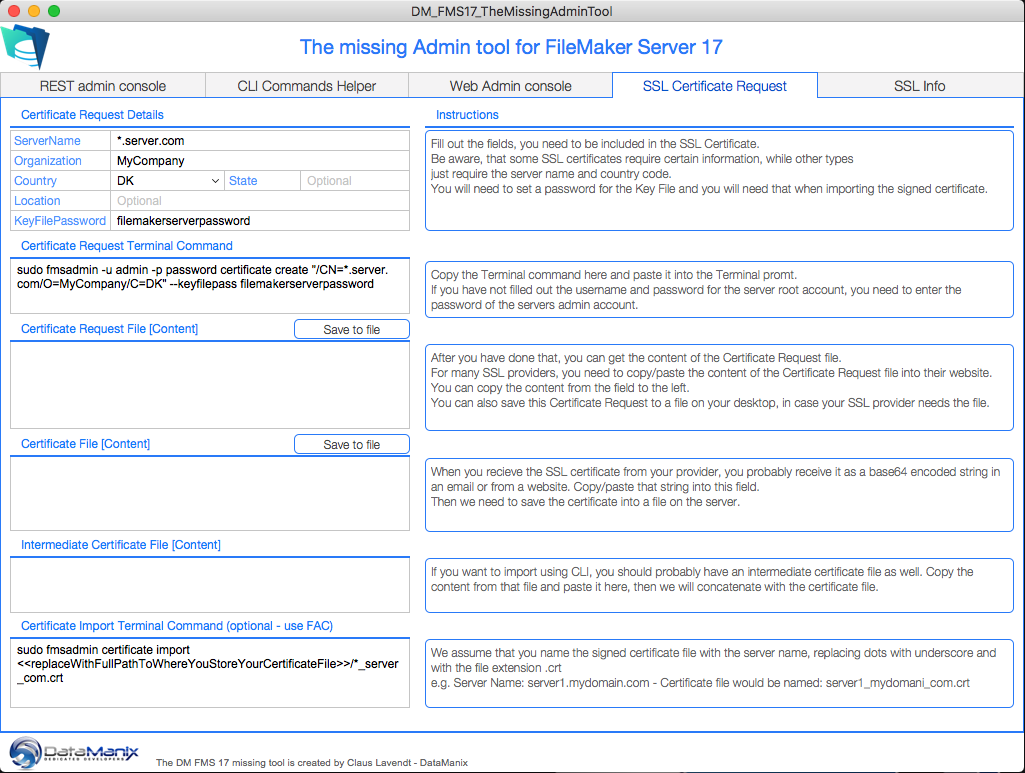
Task: Click the 'Certificate File [Content]' heading
Action: (x=86, y=444)
